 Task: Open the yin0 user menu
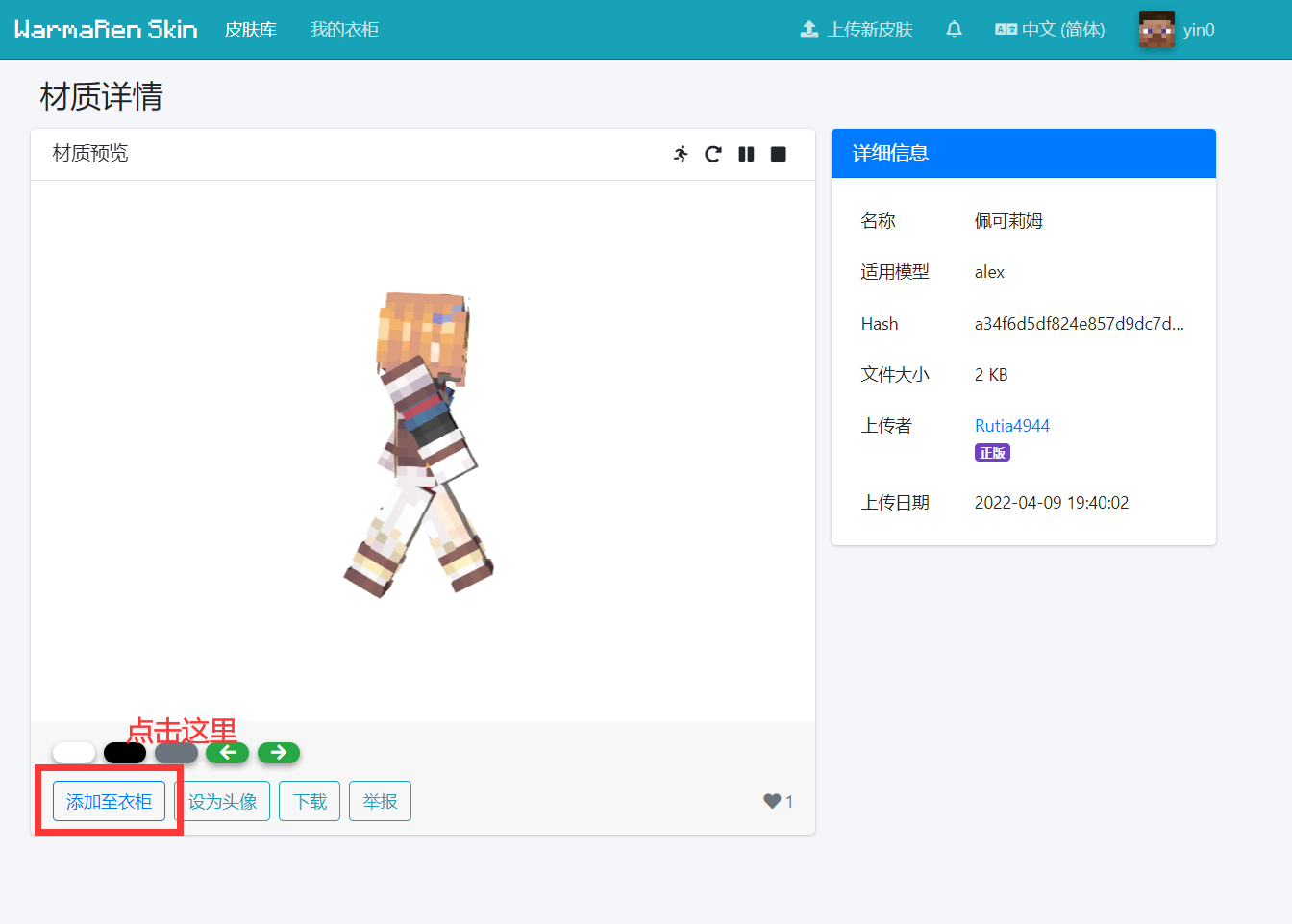pyautogui.click(x=1177, y=30)
